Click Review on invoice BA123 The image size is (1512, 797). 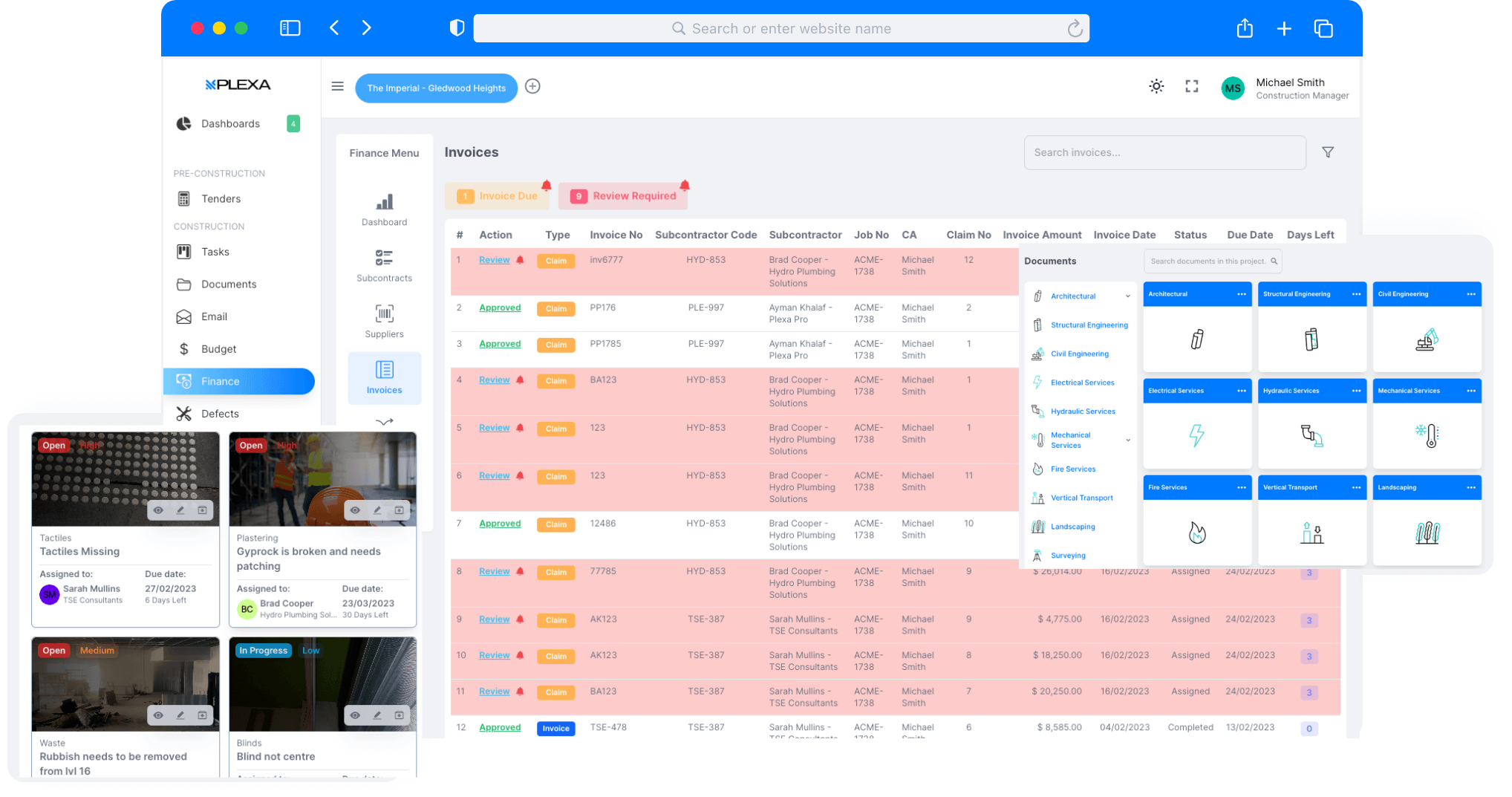pyautogui.click(x=494, y=380)
